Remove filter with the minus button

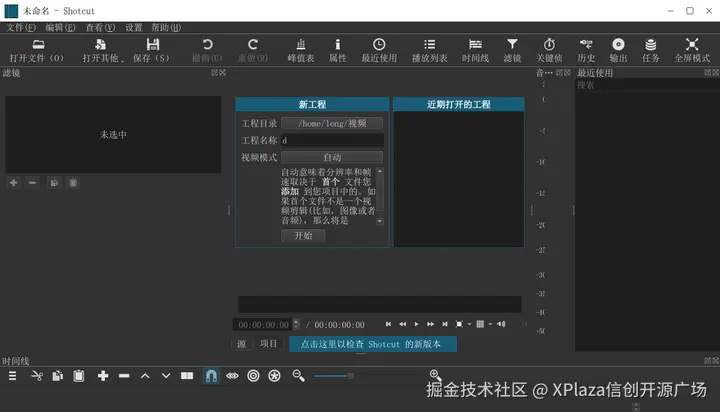point(32,183)
